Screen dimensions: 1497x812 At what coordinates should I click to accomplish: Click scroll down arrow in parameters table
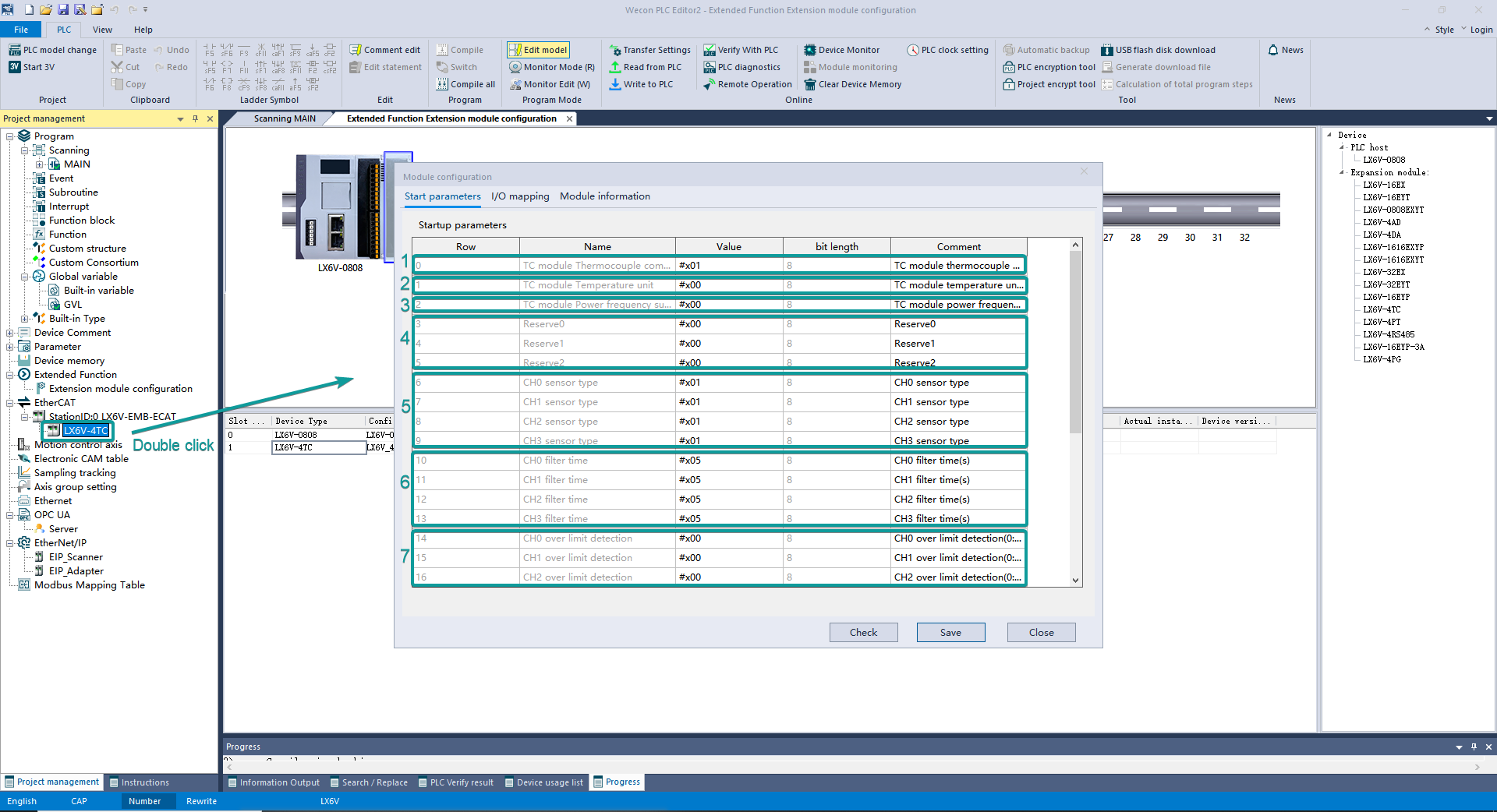pos(1075,581)
